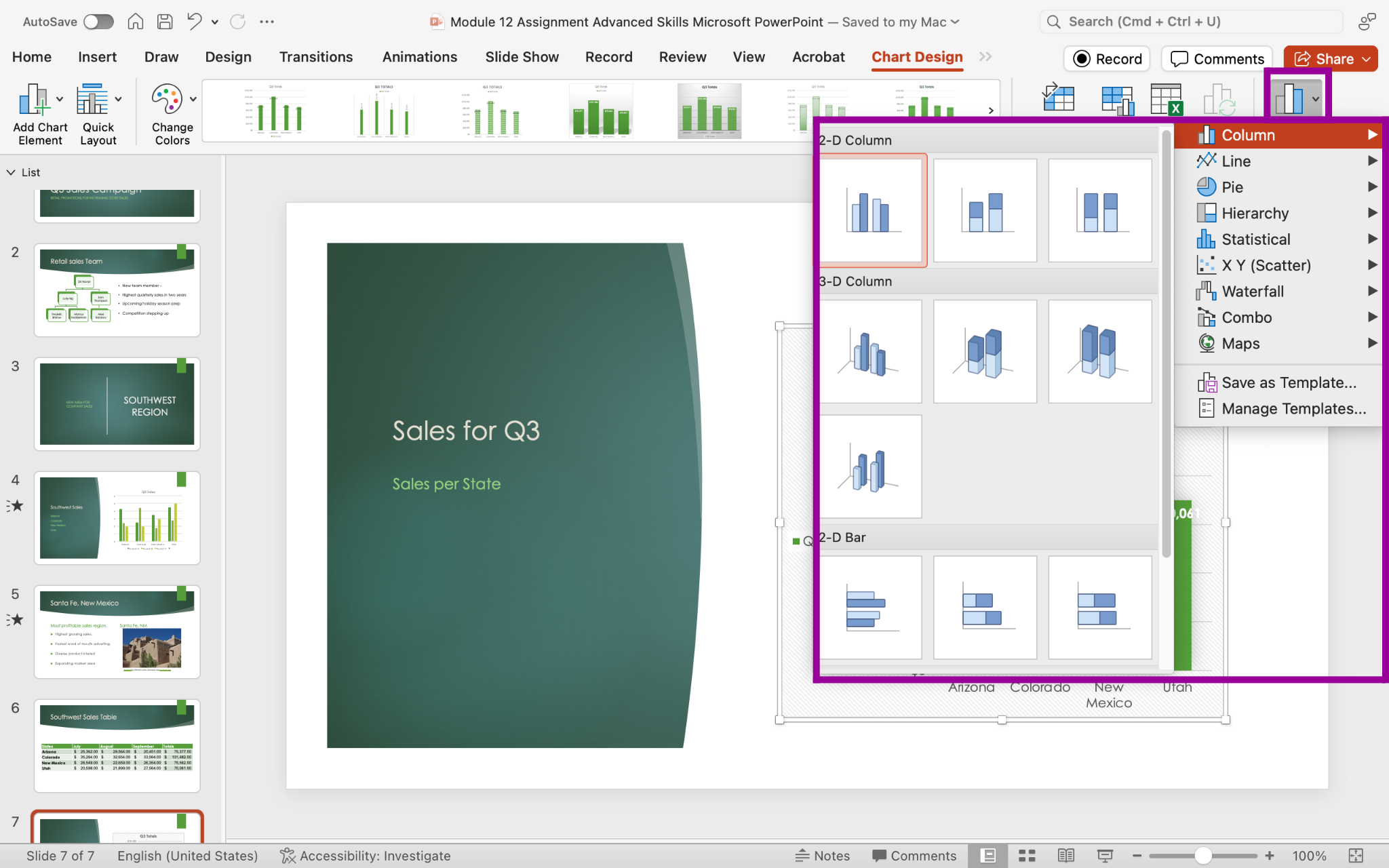Pick the 3-D Clustered Column chart

point(871,351)
